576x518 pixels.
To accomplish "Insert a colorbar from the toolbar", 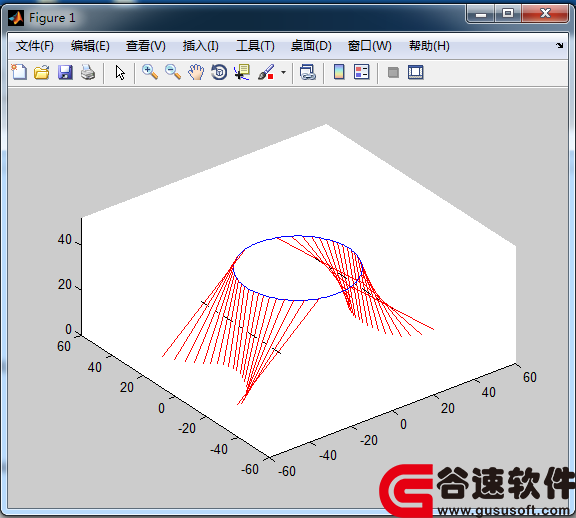I will click(339, 72).
